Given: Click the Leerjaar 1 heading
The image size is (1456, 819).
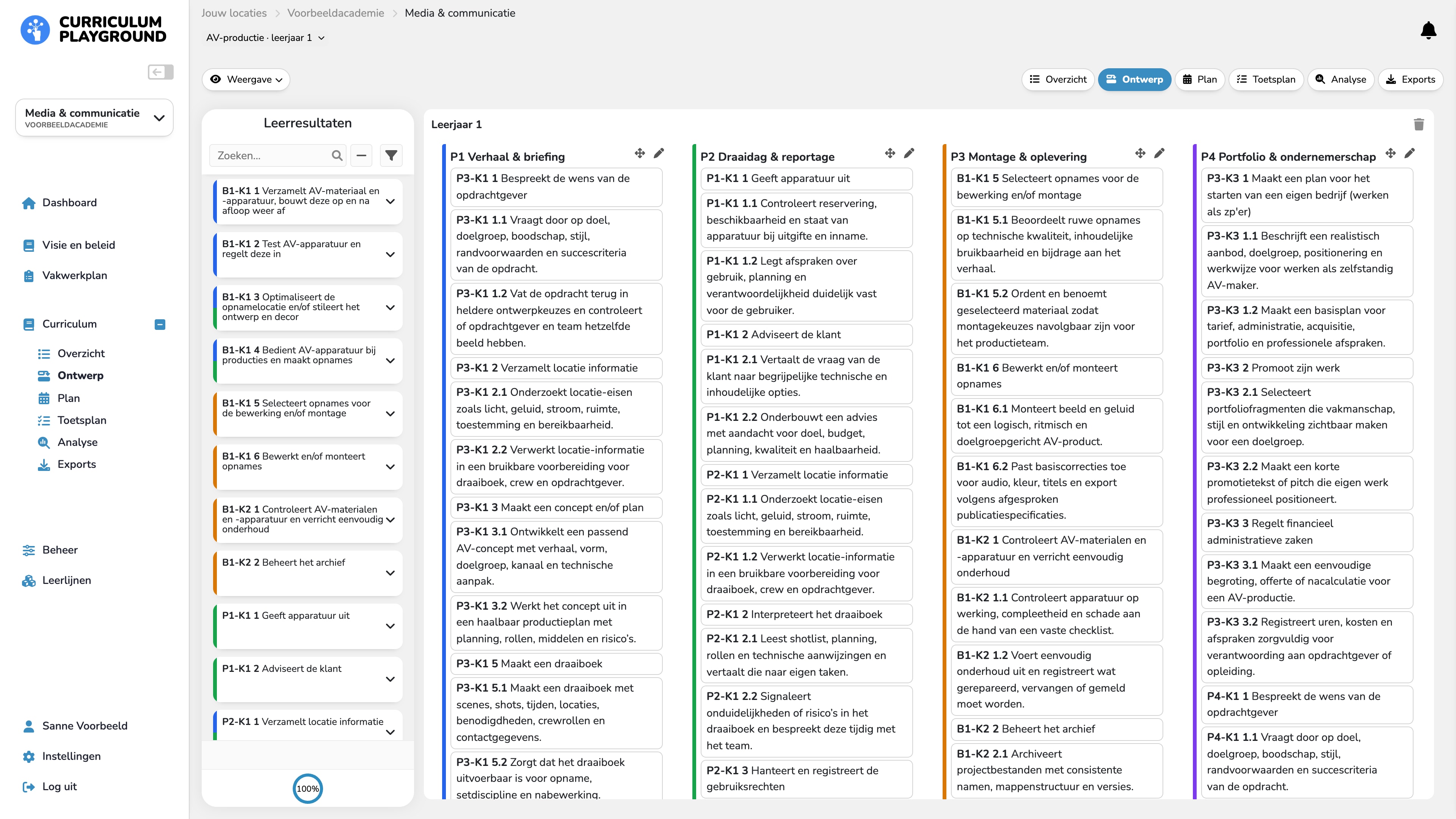Looking at the screenshot, I should click(457, 124).
